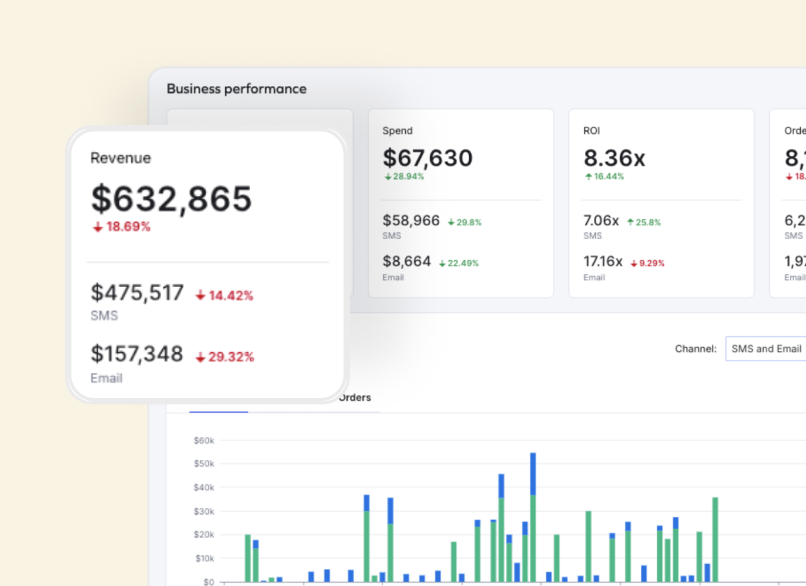This screenshot has width=806, height=586.
Task: Click the $632,865 total revenue figure
Action: (x=171, y=199)
